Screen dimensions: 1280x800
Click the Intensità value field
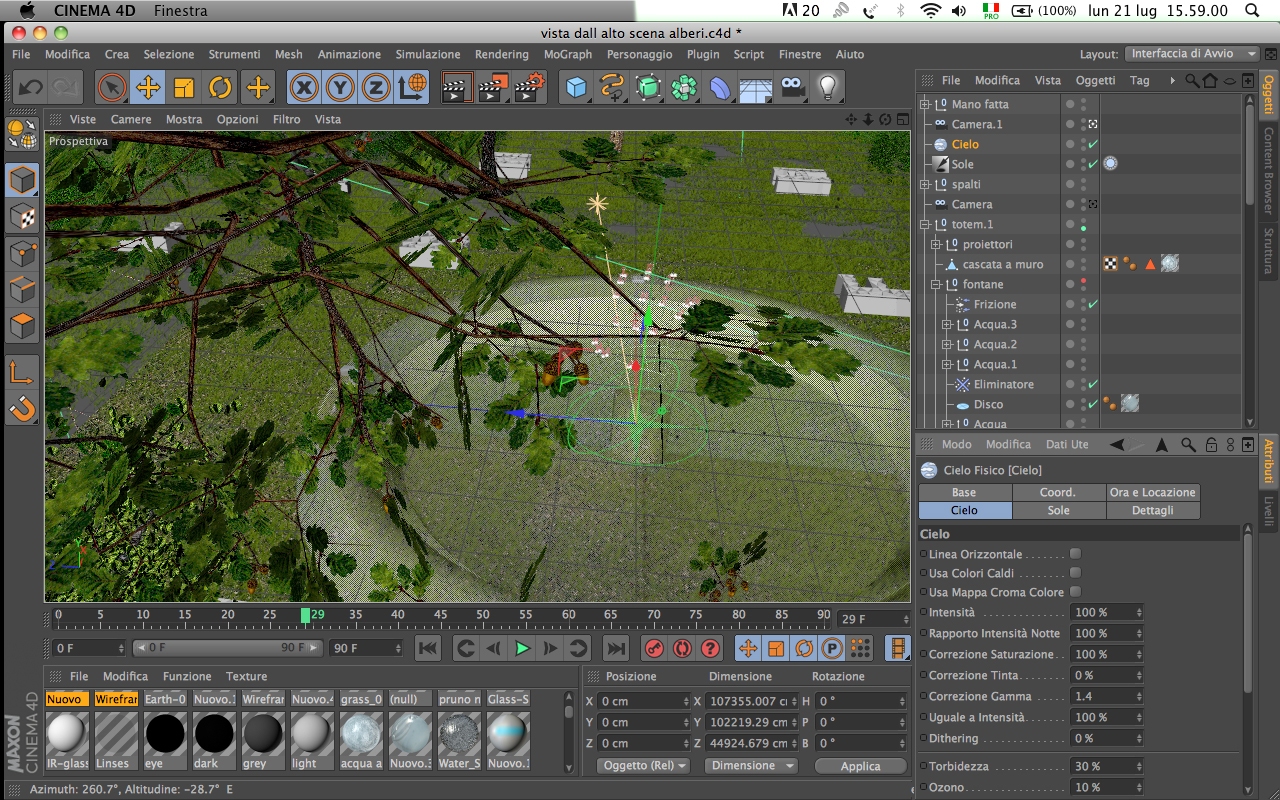[x=1101, y=612]
